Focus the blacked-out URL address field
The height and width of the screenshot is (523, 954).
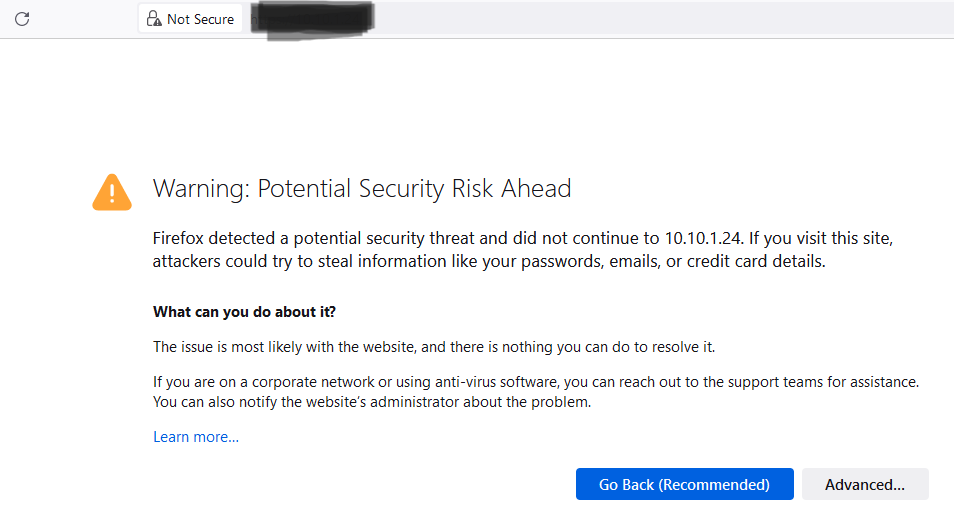313,19
